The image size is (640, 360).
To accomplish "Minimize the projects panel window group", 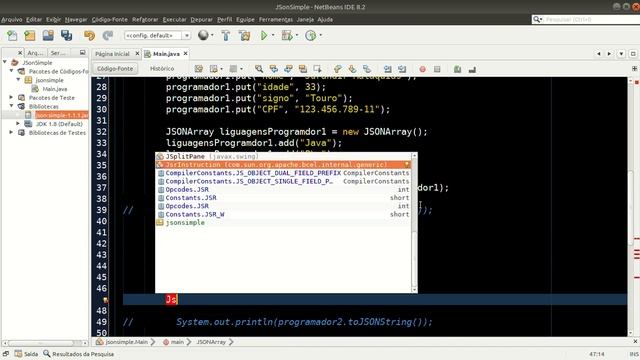I will click(82, 52).
